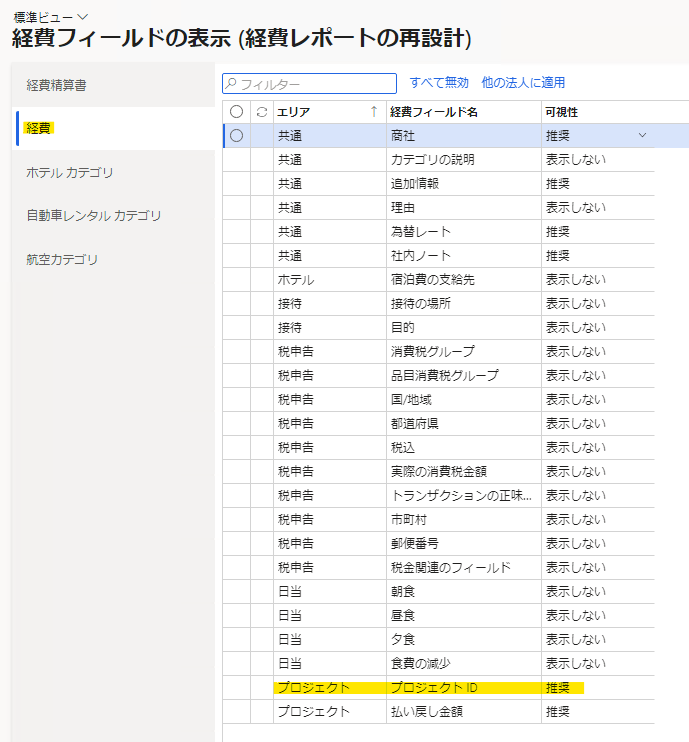Click the ホテル area cell
The width and height of the screenshot is (689, 742).
(330, 280)
